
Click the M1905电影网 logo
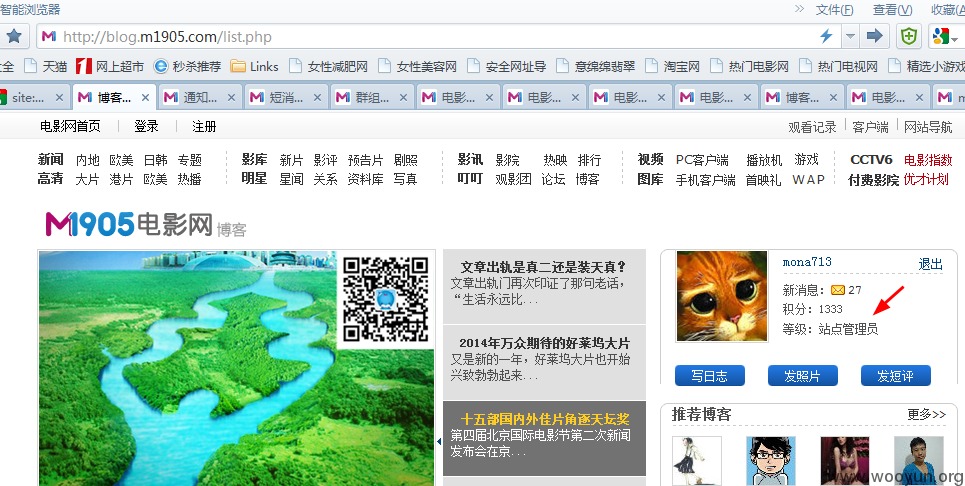tap(129, 223)
